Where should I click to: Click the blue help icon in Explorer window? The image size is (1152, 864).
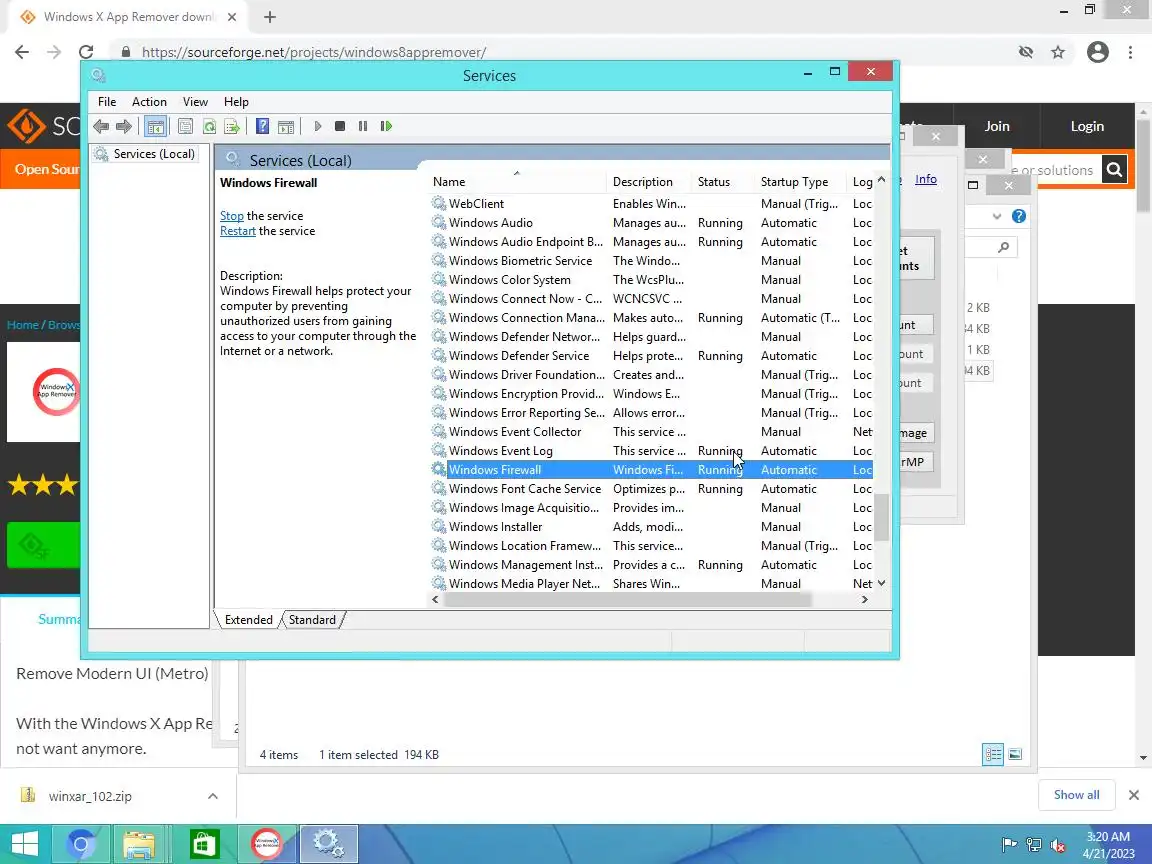[1018, 216]
